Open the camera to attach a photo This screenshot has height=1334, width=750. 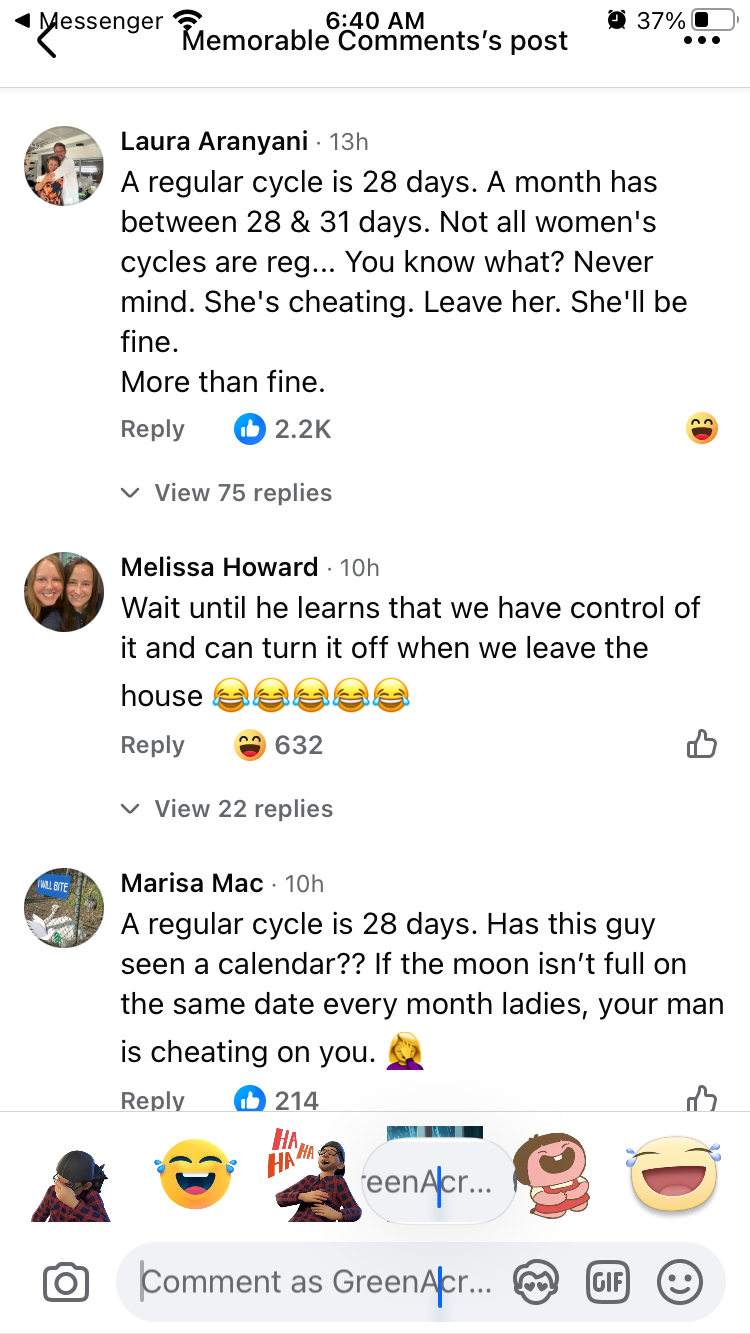[66, 1282]
